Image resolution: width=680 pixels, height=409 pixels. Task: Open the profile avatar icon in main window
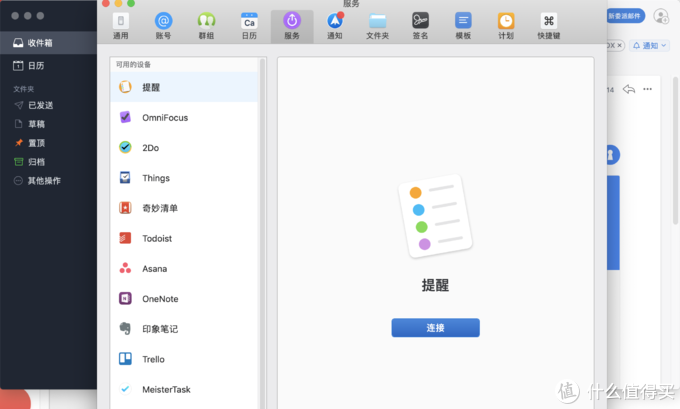tap(661, 16)
